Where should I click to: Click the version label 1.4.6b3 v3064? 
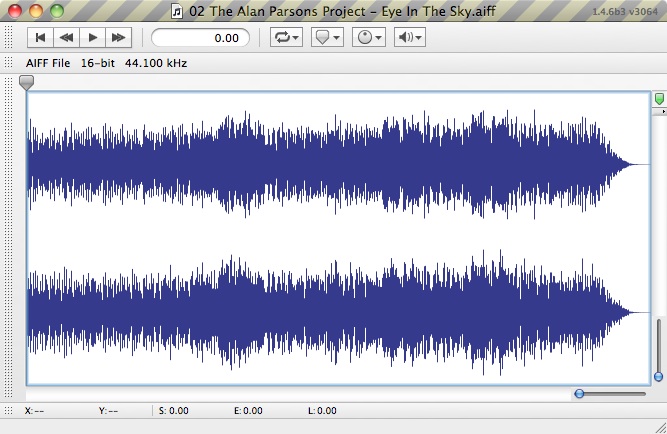pos(625,11)
